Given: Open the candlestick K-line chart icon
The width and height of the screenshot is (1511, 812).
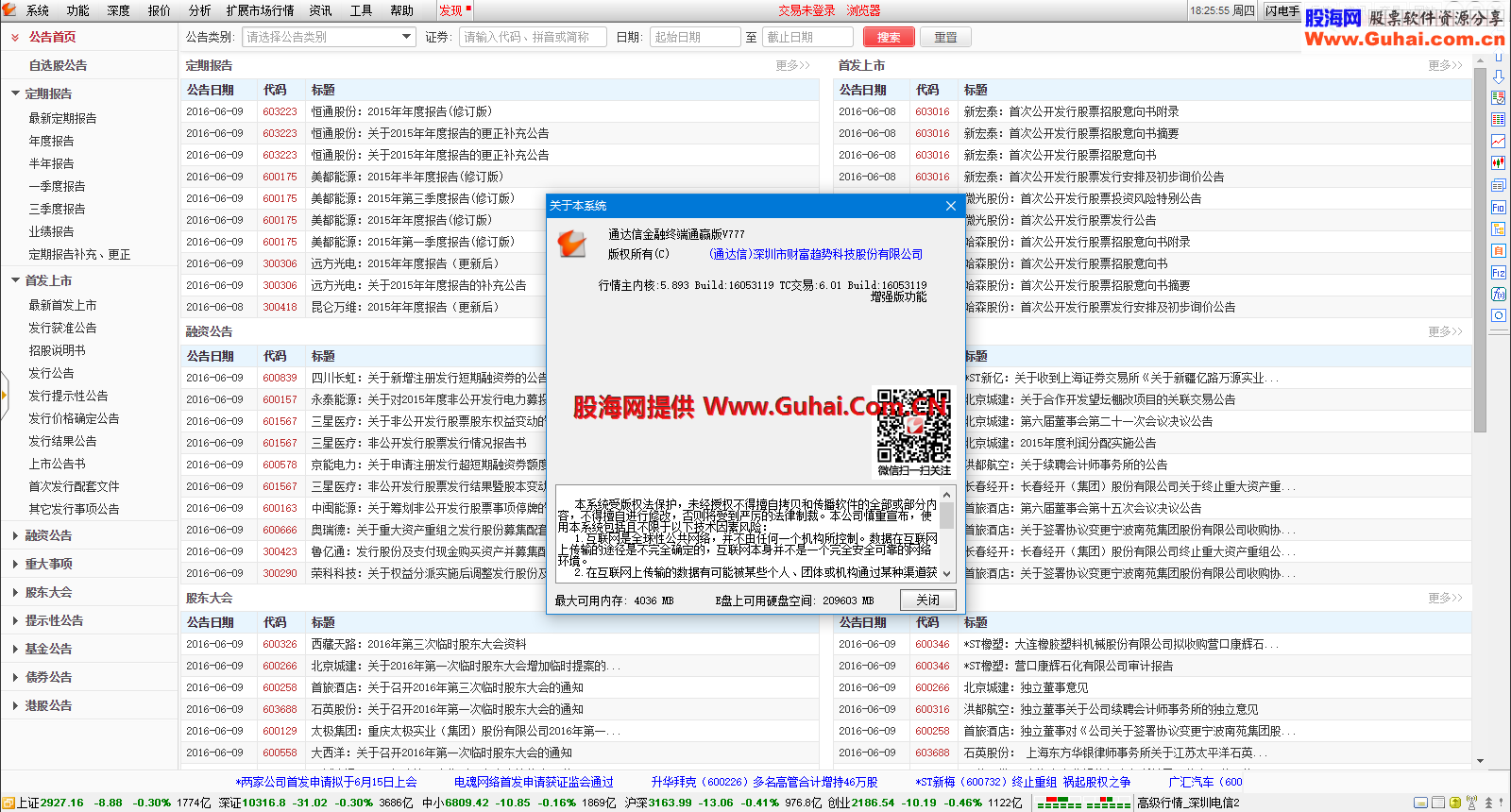Looking at the screenshot, I should pyautogui.click(x=1498, y=163).
